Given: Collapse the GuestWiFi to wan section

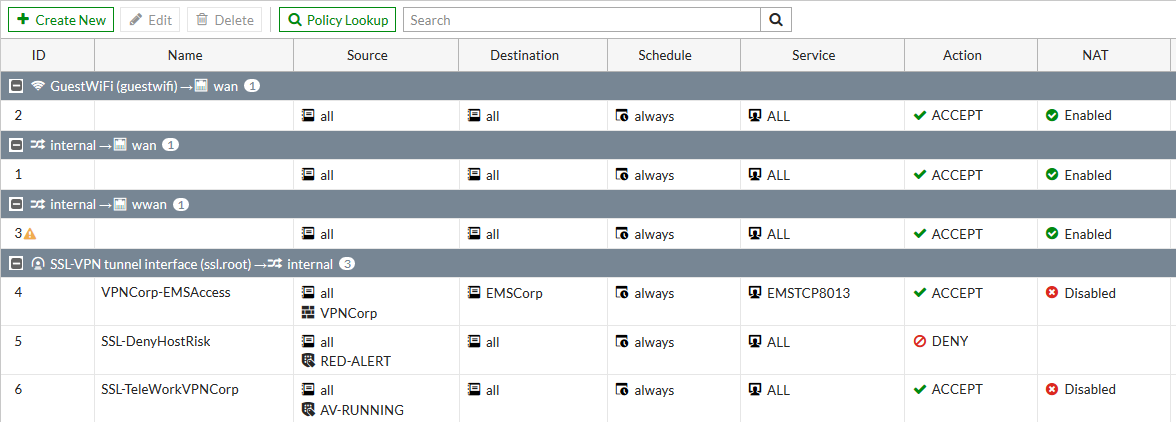Looking at the screenshot, I should click(x=16, y=86).
